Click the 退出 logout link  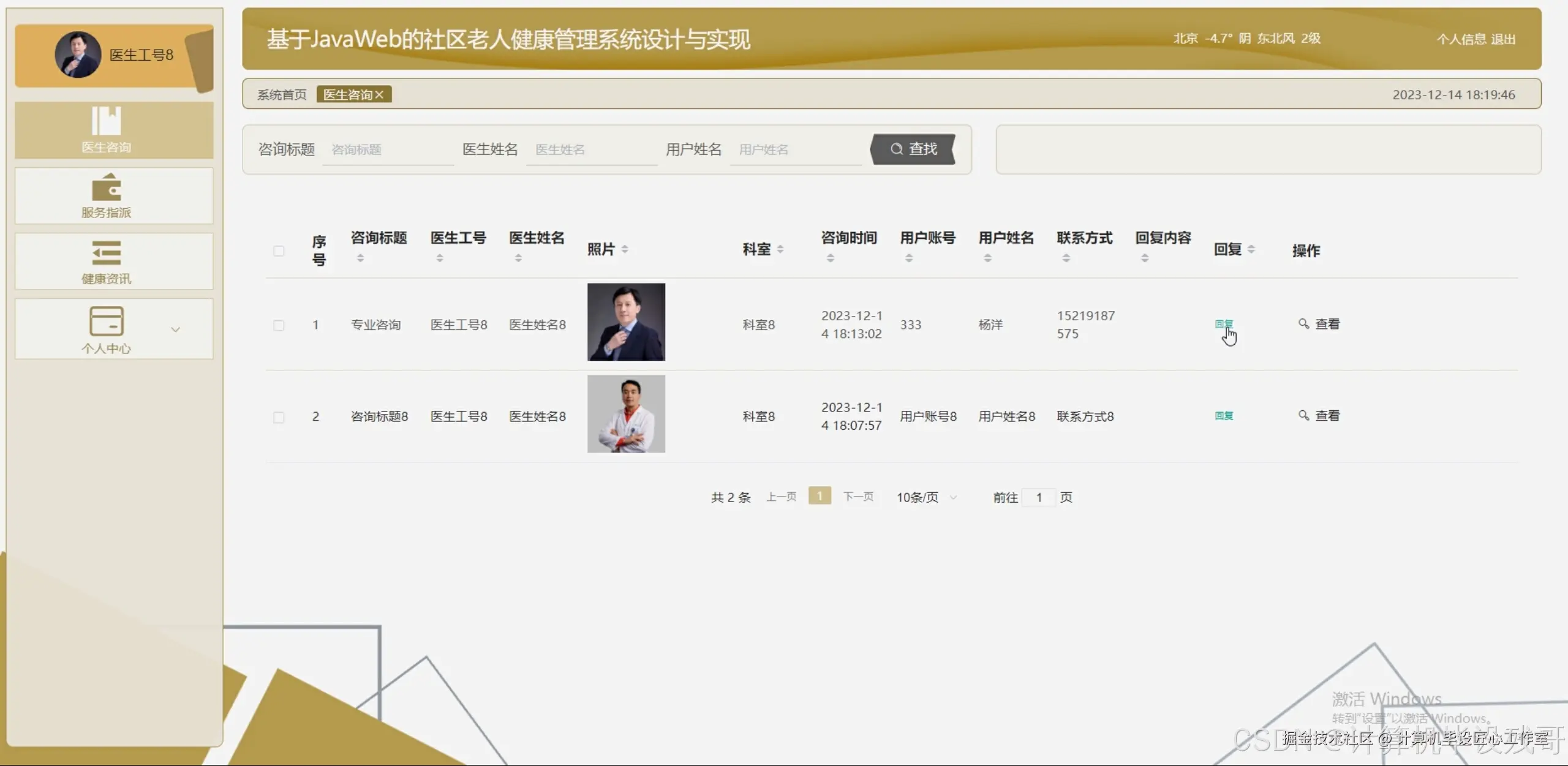[1503, 39]
